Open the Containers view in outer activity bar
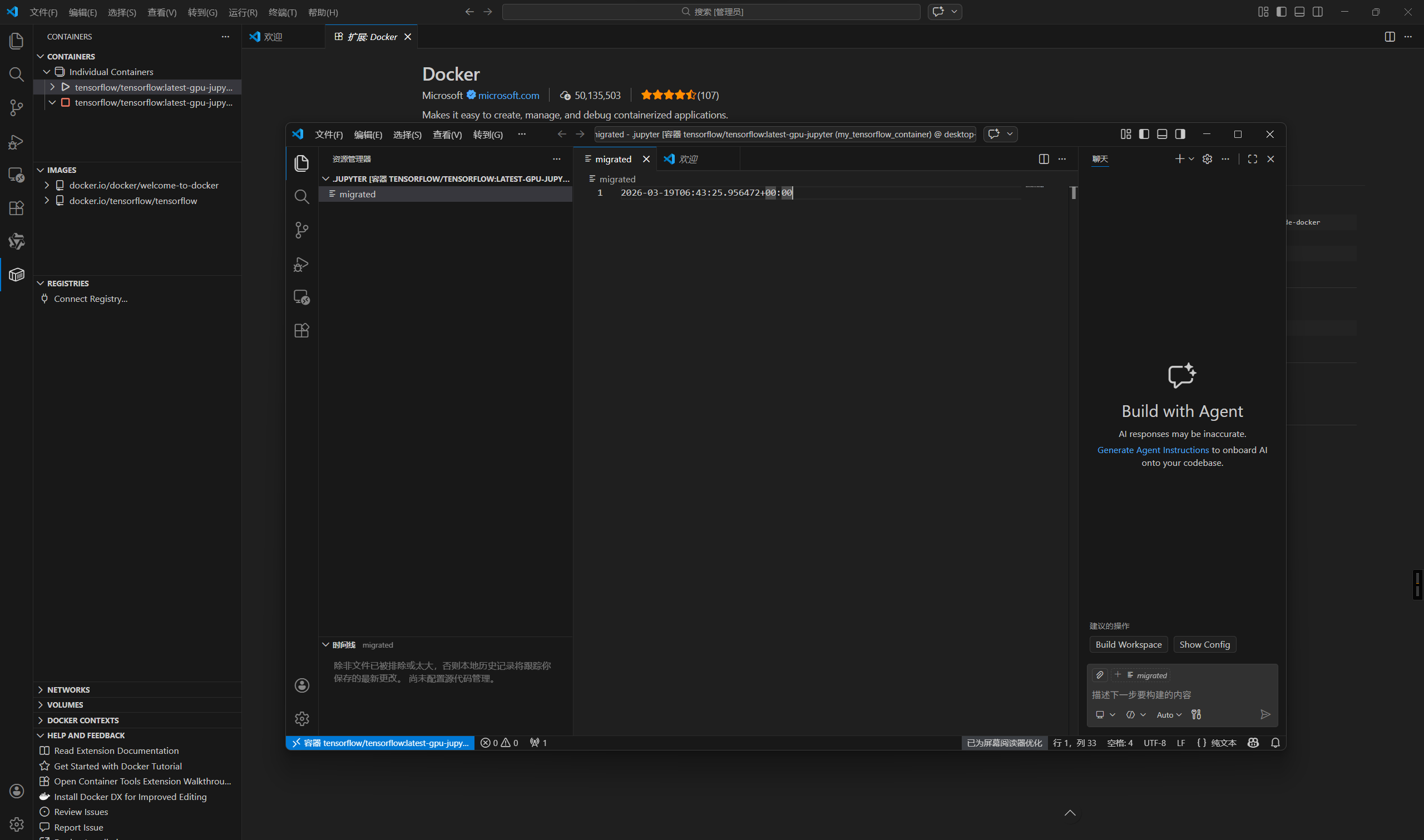Viewport: 1424px width, 840px height. tap(17, 275)
